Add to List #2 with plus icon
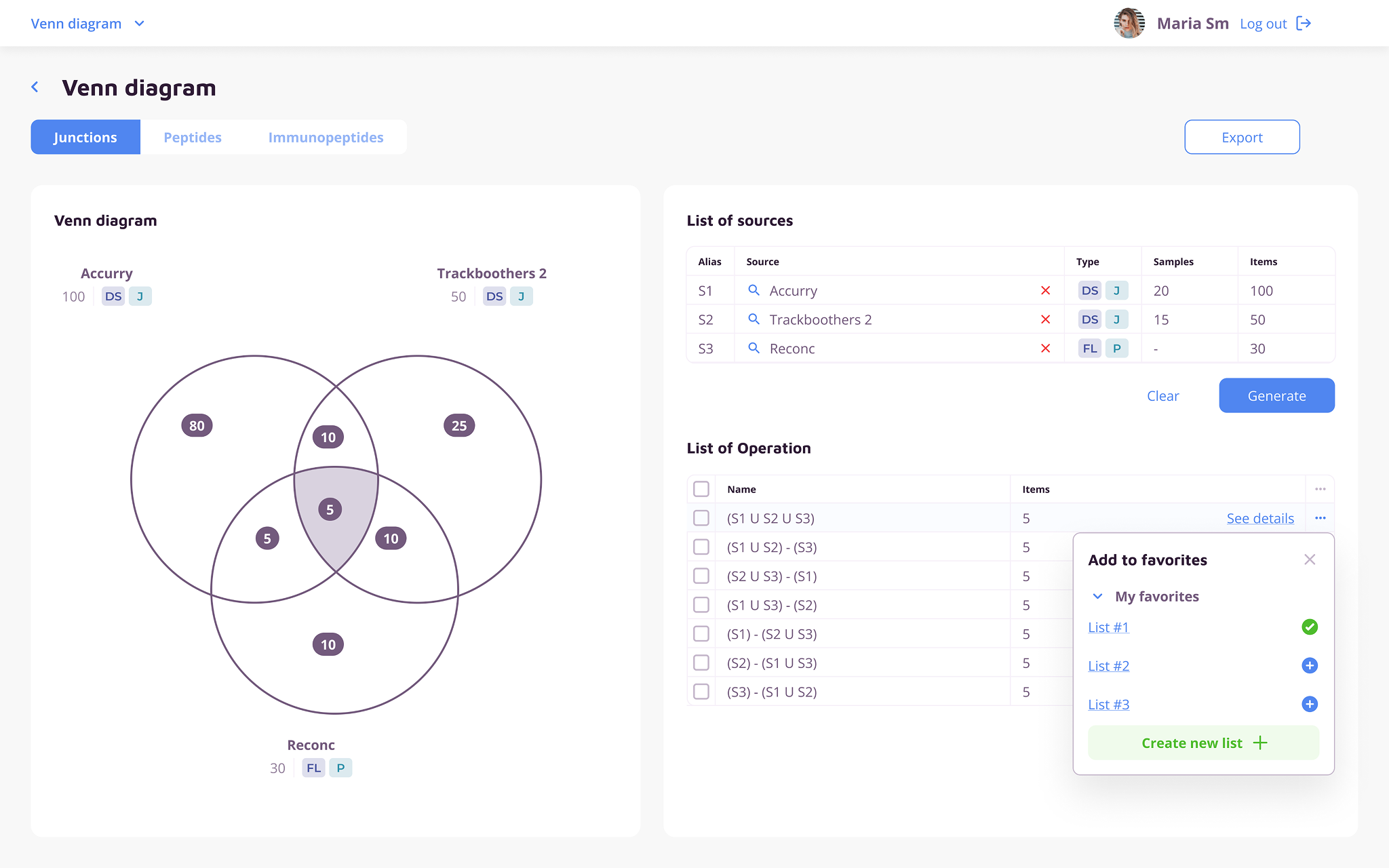This screenshot has width=1389, height=868. point(1309,666)
